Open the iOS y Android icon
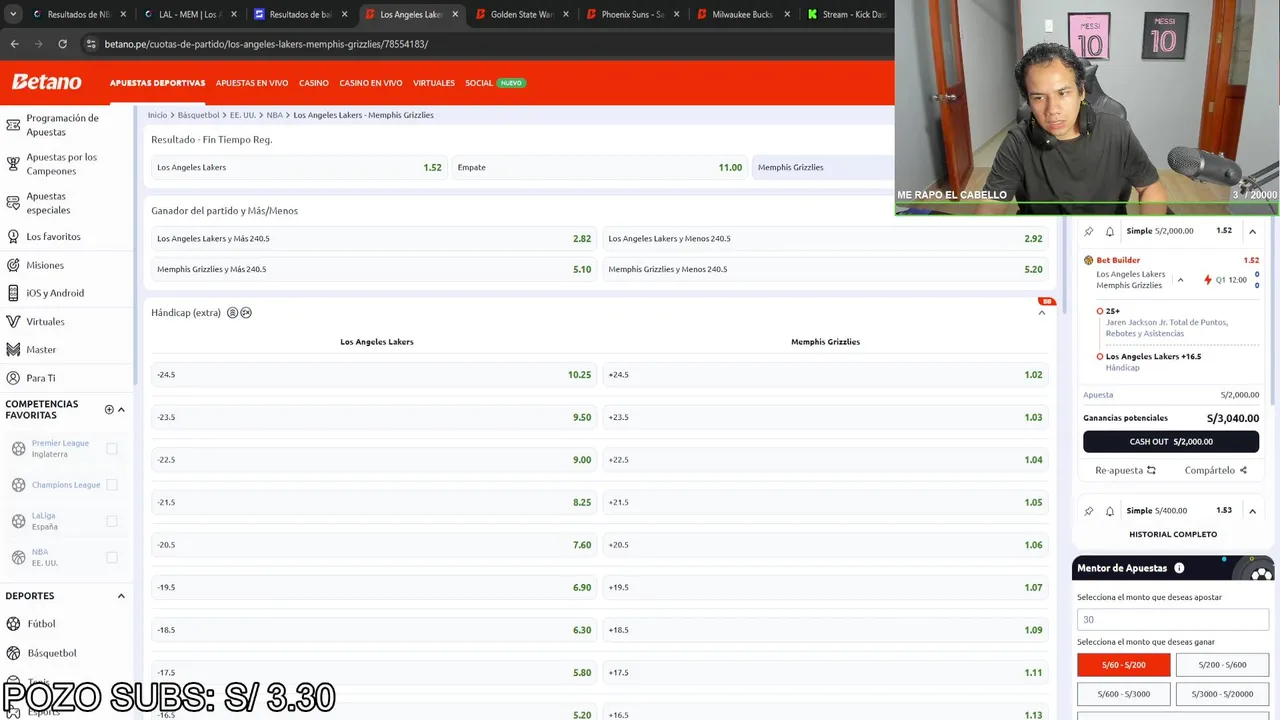 click(x=13, y=293)
